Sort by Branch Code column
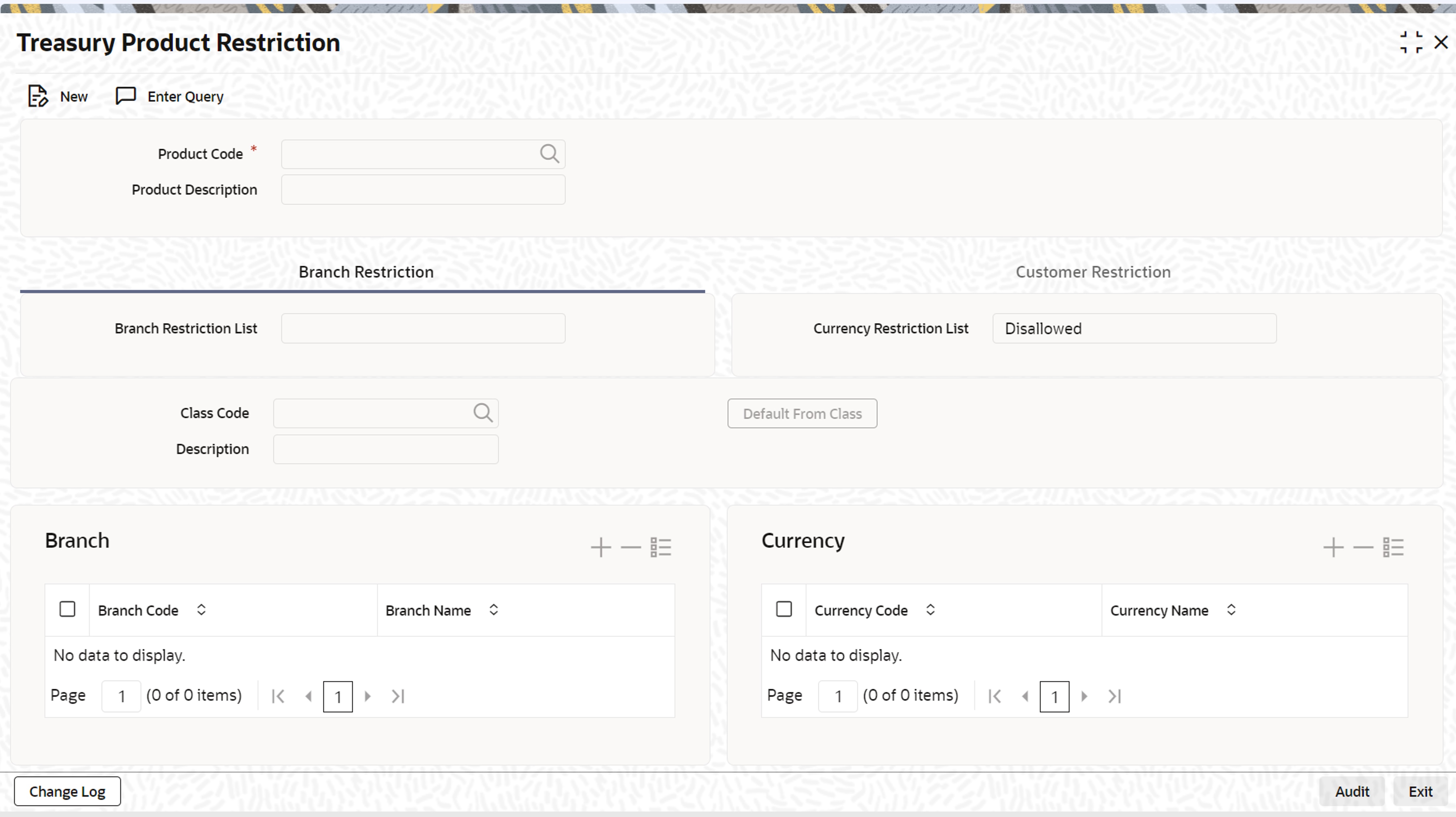This screenshot has width=1456, height=817. pyautogui.click(x=201, y=610)
